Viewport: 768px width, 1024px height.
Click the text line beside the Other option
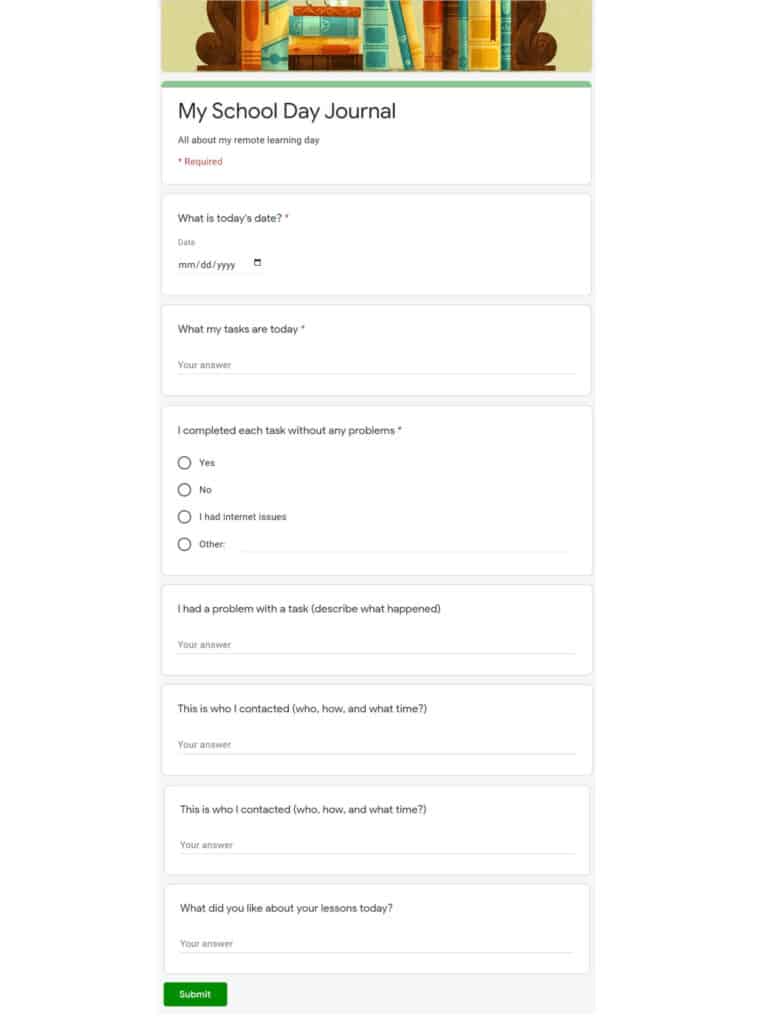coord(404,545)
